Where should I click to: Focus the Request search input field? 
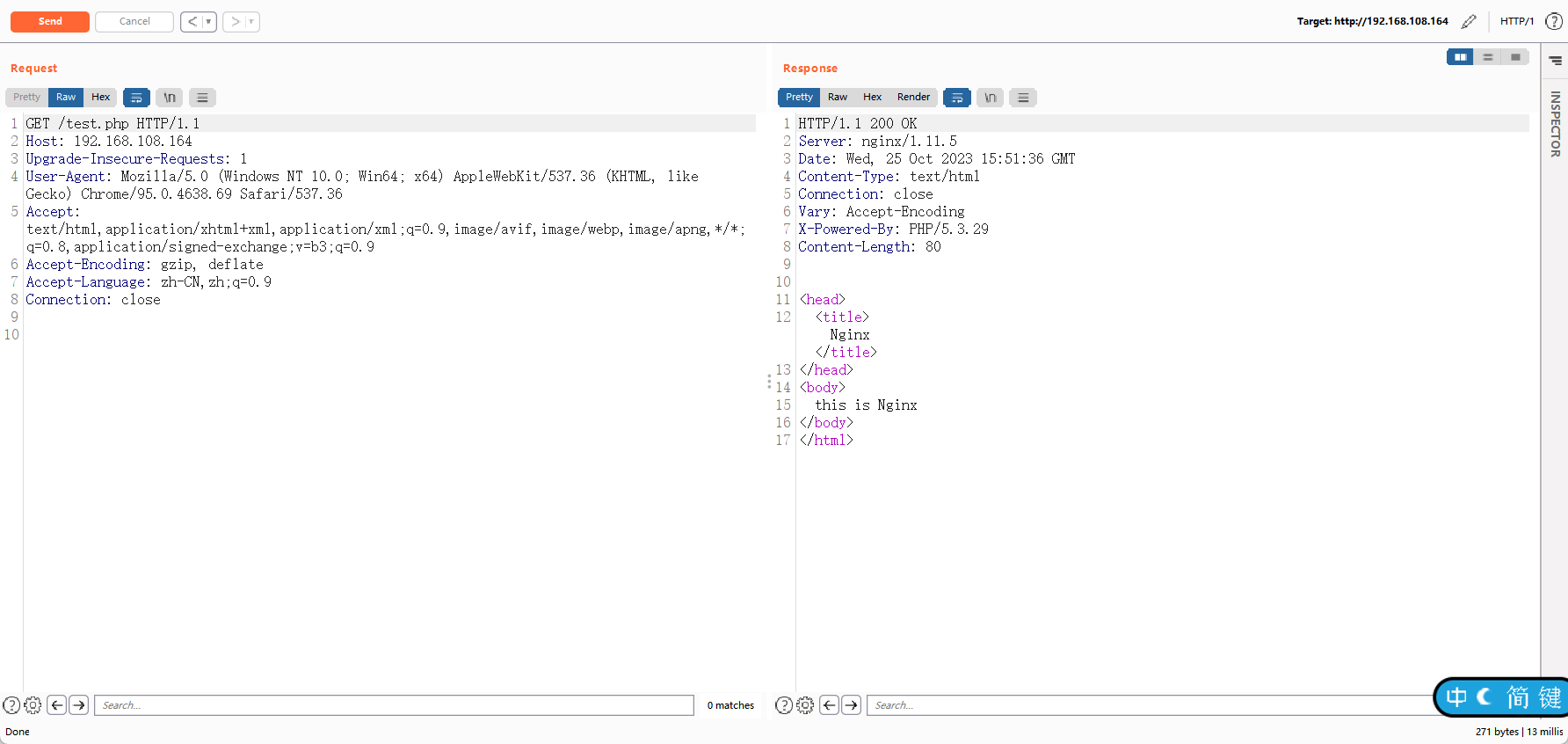[394, 705]
